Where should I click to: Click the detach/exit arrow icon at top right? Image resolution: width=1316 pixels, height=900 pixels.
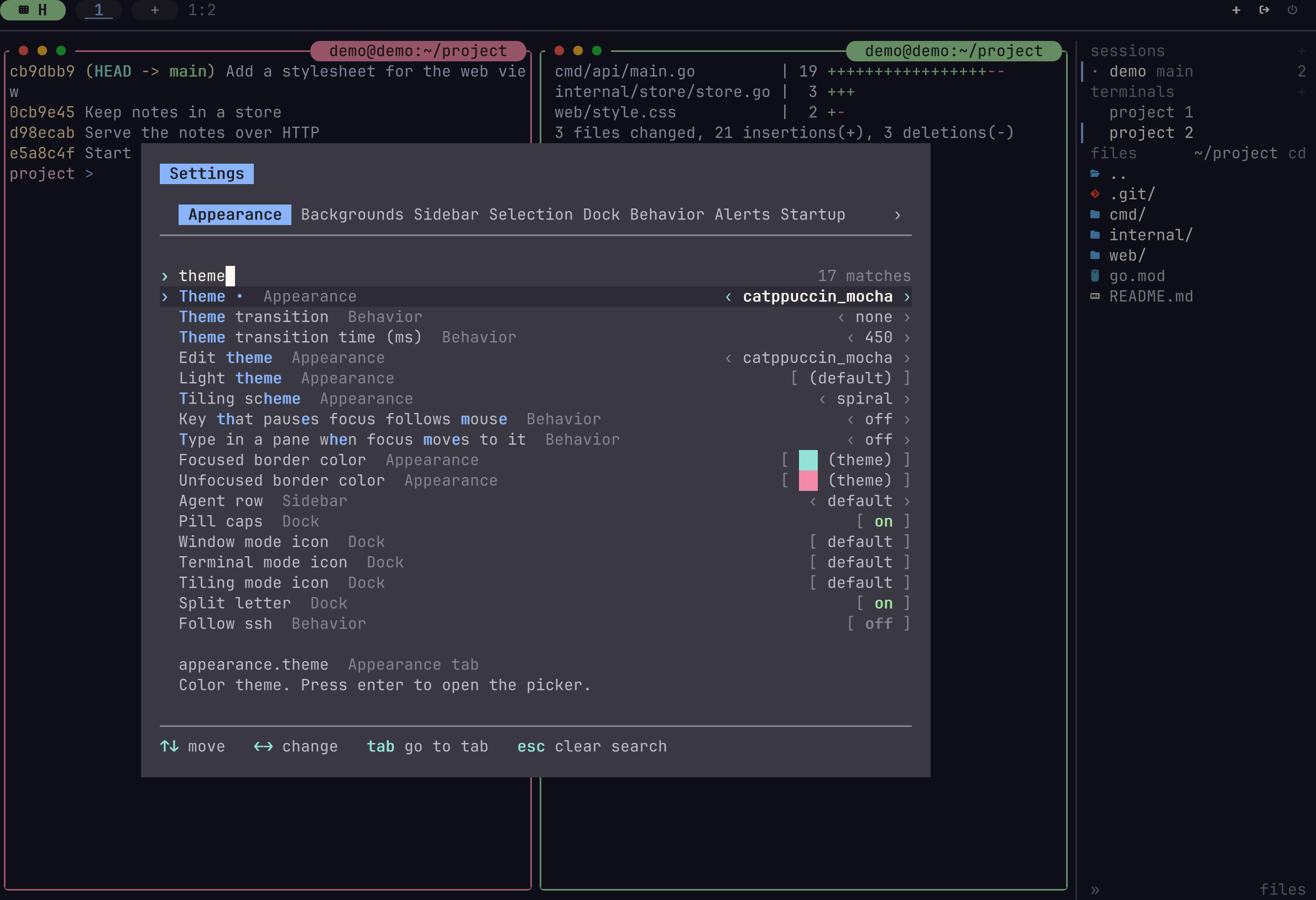pyautogui.click(x=1264, y=10)
